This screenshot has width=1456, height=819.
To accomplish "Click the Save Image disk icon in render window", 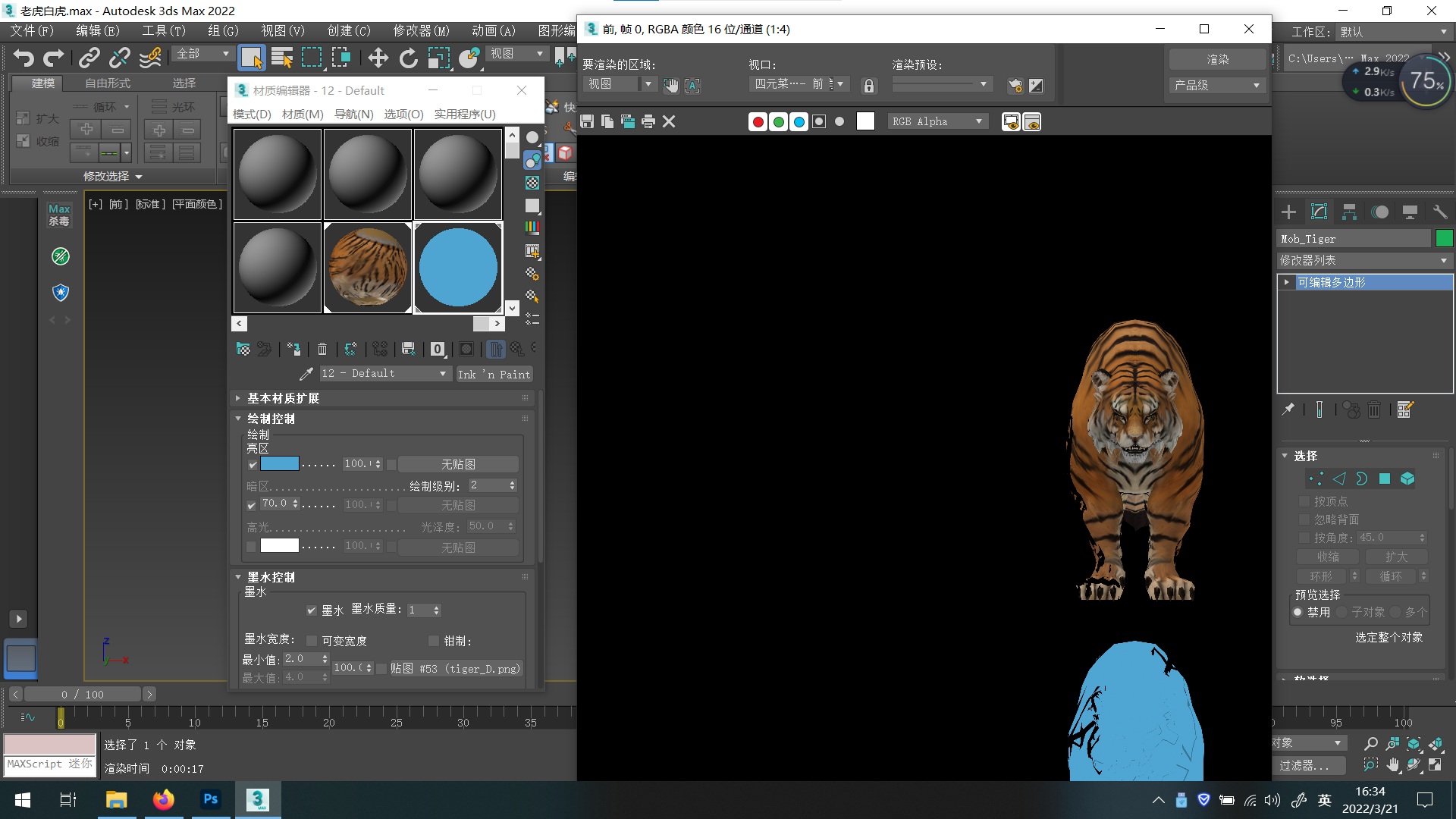I will click(587, 121).
